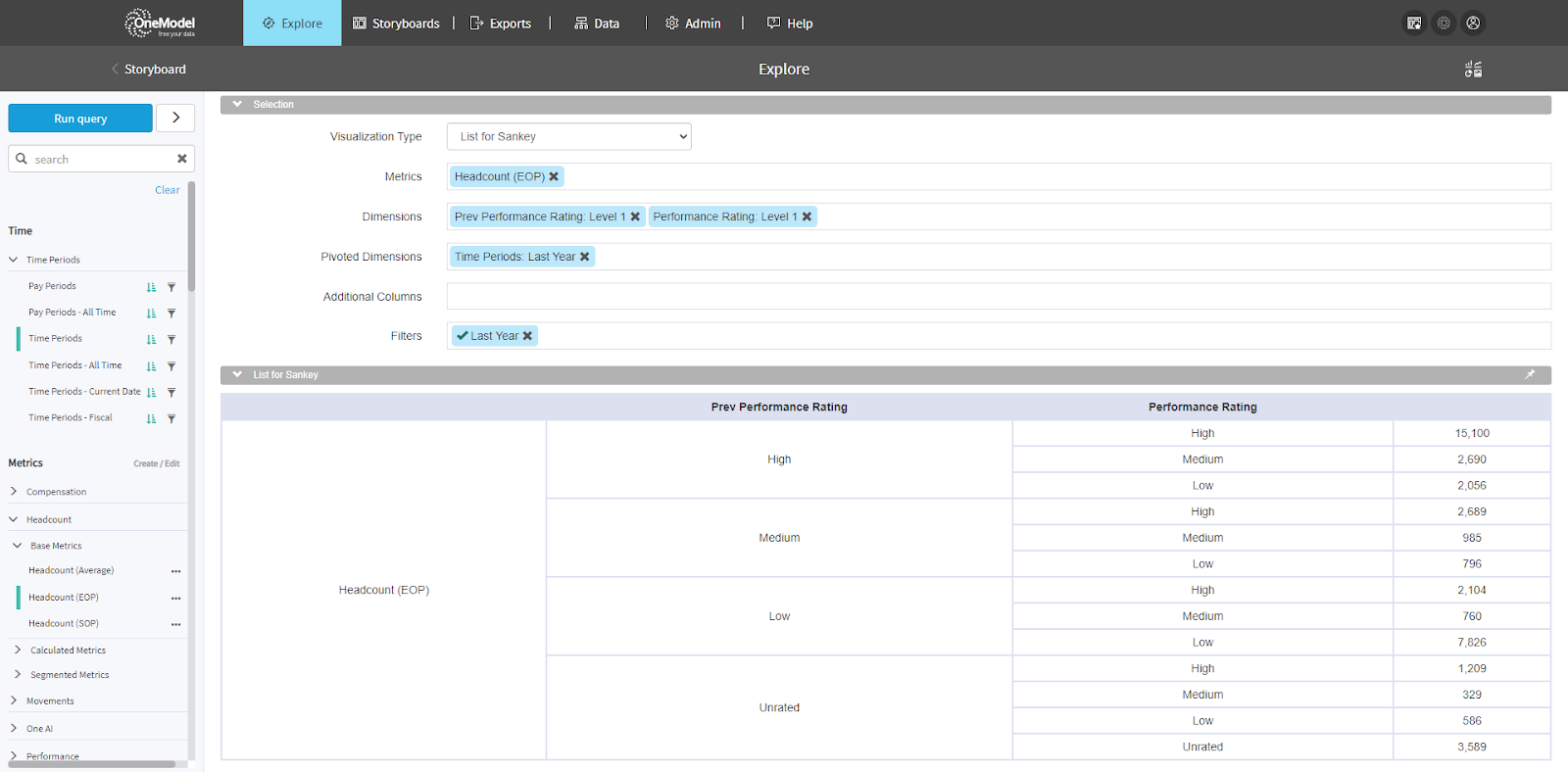Click the sort icon for Time Periods - Current Date
Screen dimensions: 1568x772
tap(151, 393)
